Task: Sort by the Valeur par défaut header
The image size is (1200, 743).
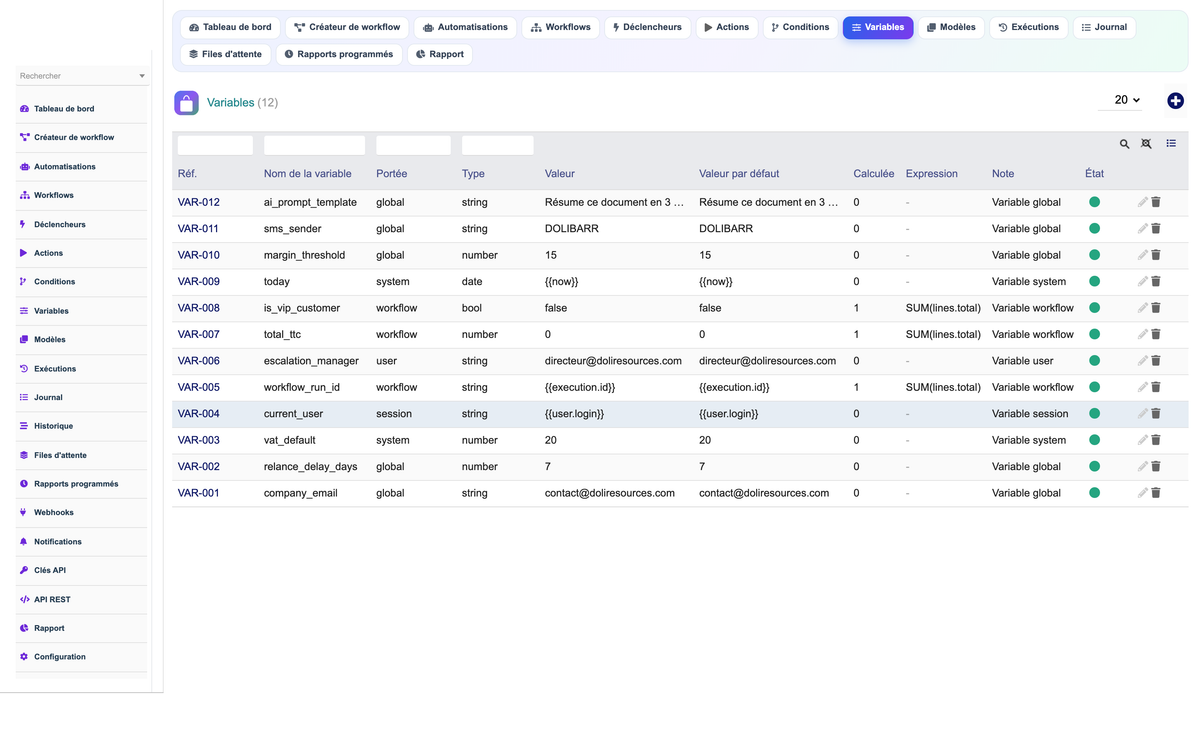Action: [x=739, y=173]
